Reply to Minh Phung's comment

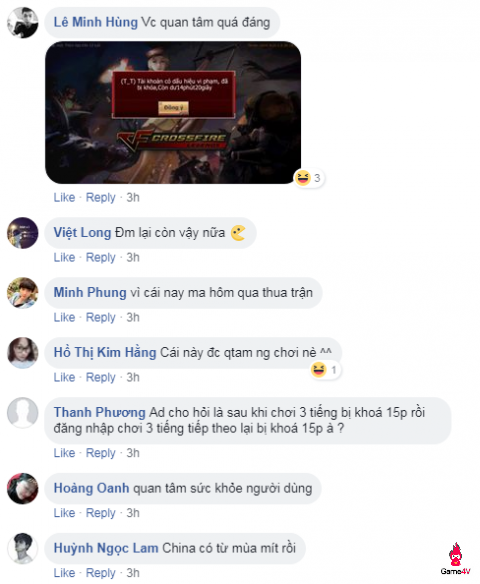[101, 317]
